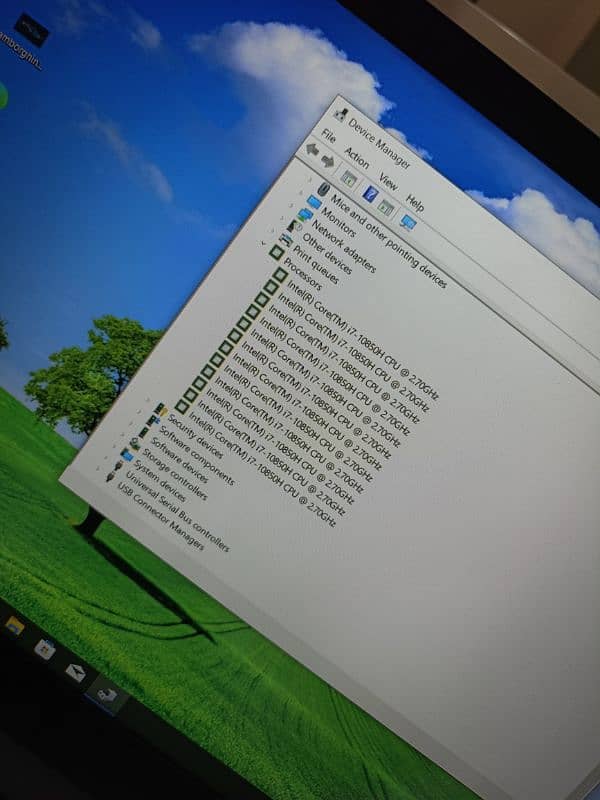Open the Help menu

pyautogui.click(x=414, y=203)
